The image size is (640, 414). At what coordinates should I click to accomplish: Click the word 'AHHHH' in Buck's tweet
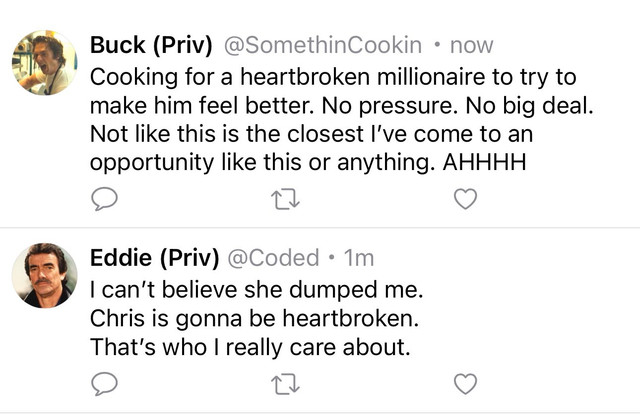(484, 162)
